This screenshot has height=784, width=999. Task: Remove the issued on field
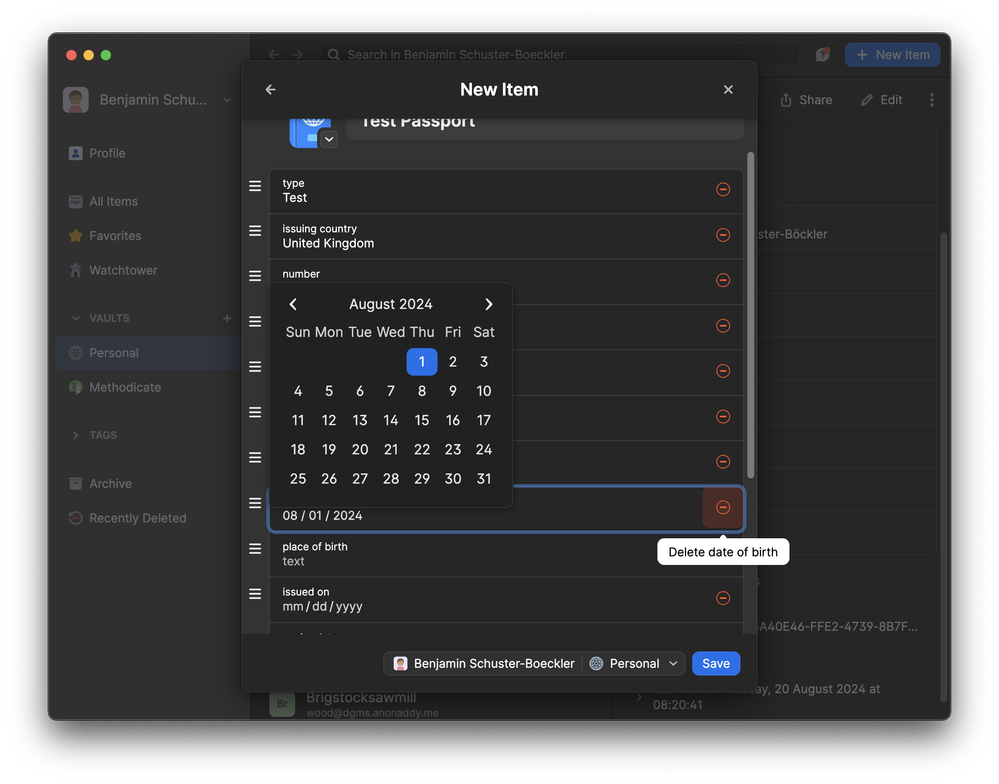722,598
